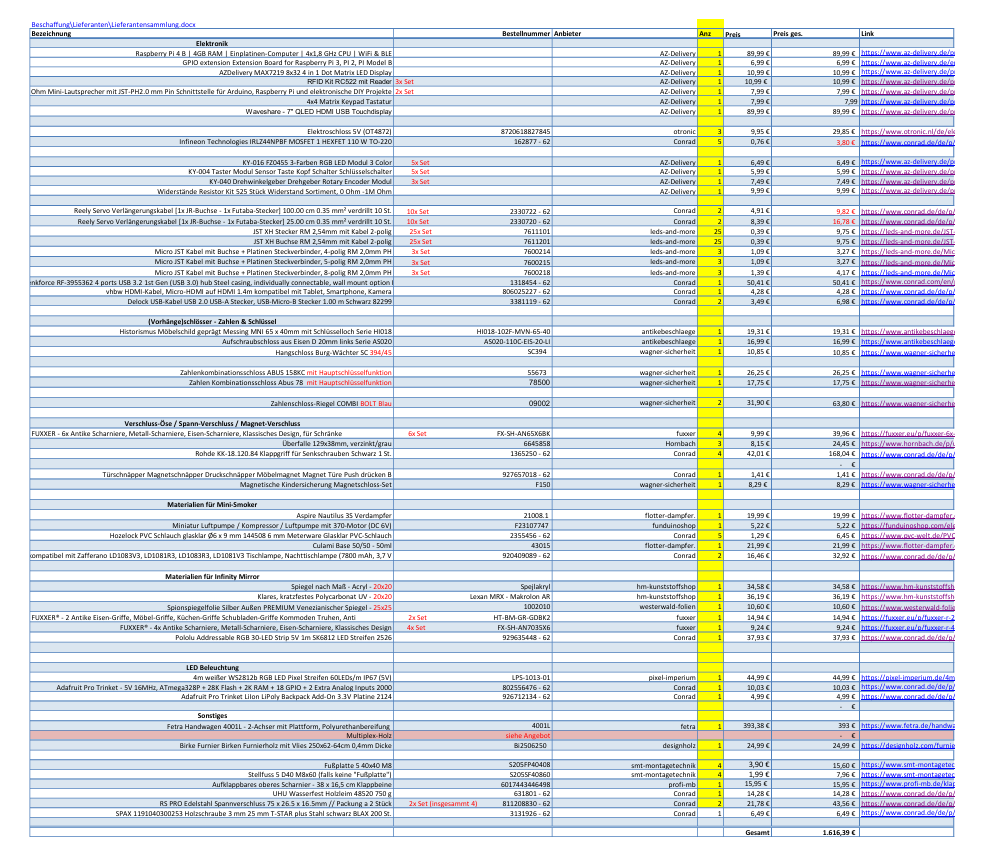Select the Elektronik section heading cell
Screen dimensions: 990x864
coord(212,44)
